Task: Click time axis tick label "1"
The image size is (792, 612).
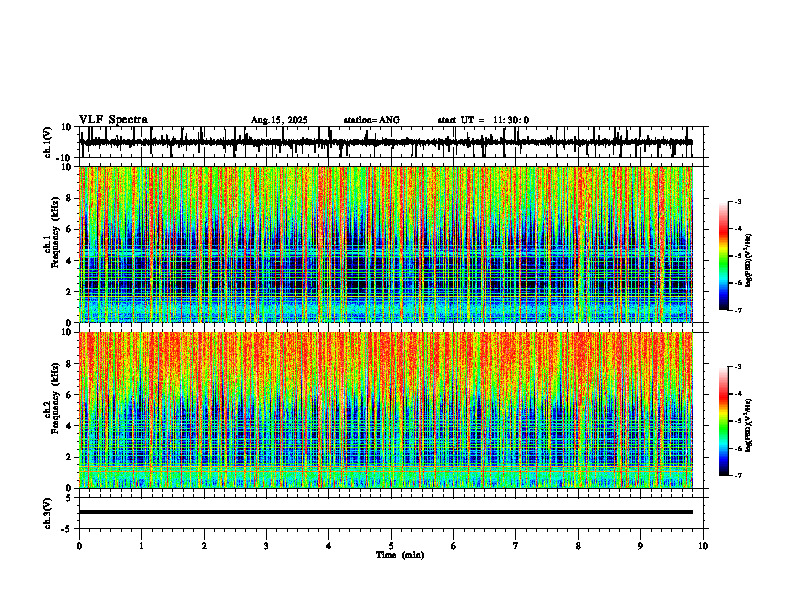Action: pyautogui.click(x=141, y=546)
